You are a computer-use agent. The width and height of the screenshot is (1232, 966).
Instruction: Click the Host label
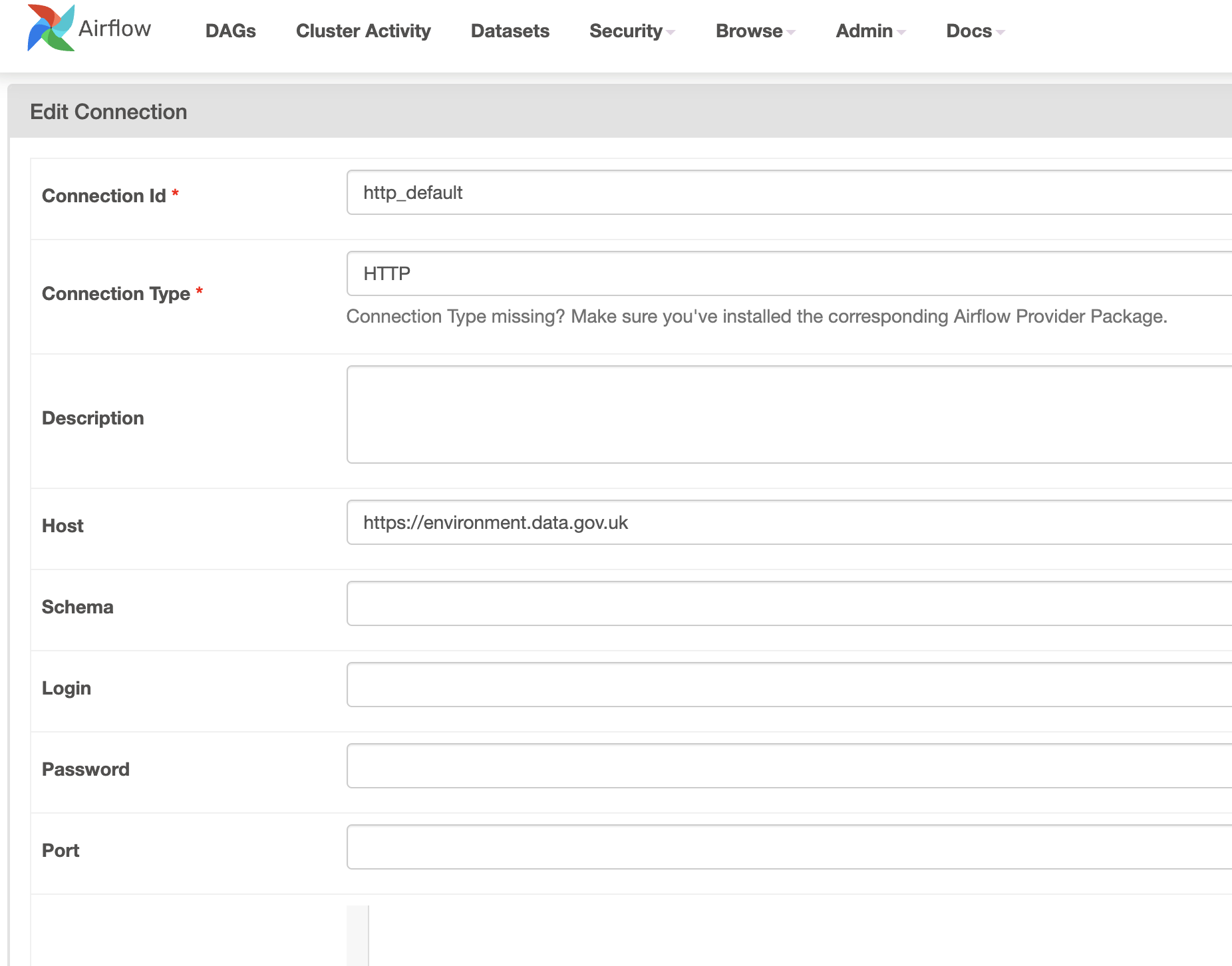pyautogui.click(x=63, y=526)
